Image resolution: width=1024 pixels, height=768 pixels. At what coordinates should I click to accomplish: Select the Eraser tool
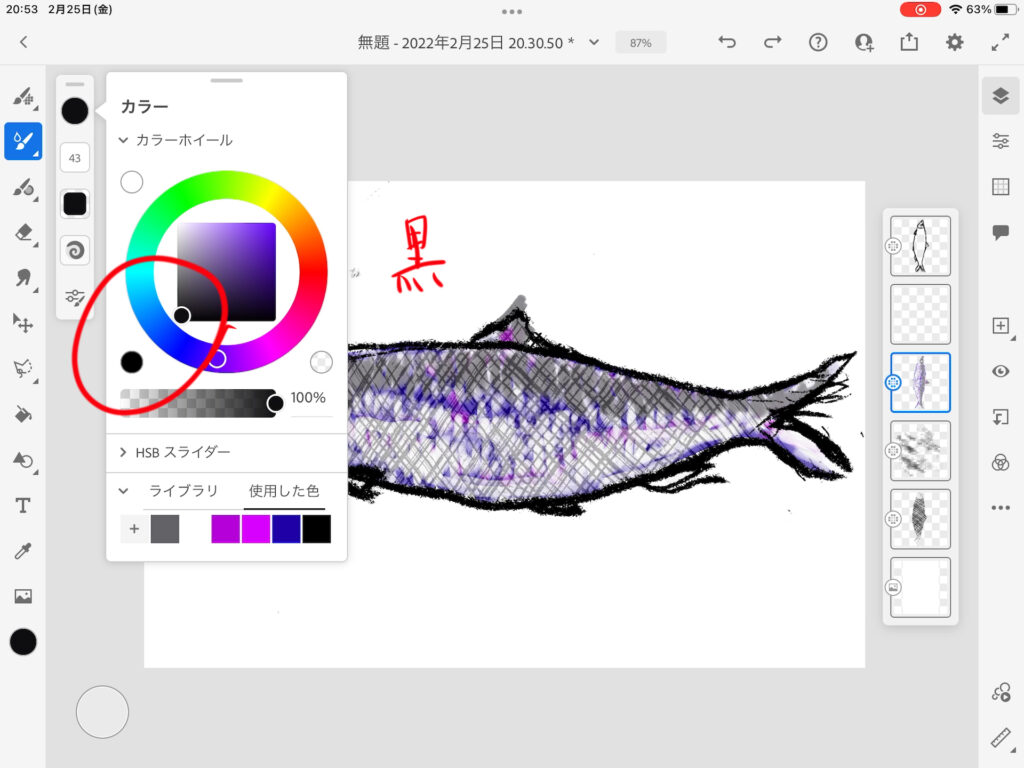(x=23, y=232)
